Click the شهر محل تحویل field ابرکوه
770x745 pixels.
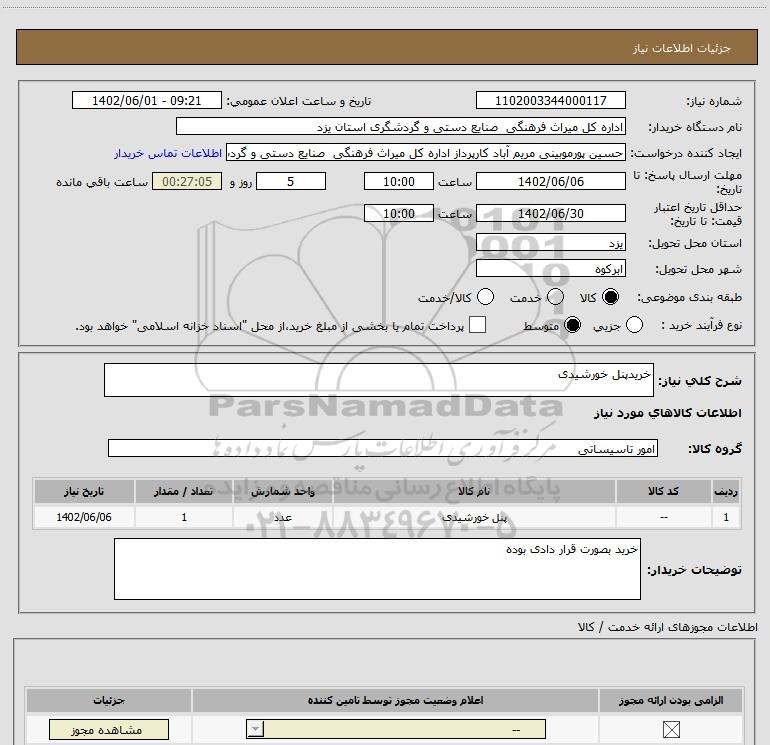point(550,269)
